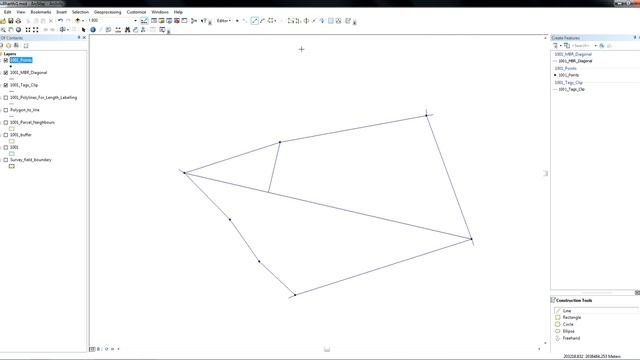Image resolution: width=640 pixels, height=360 pixels.
Task: Open the Add Data dropdown arrow
Action: 83,20
